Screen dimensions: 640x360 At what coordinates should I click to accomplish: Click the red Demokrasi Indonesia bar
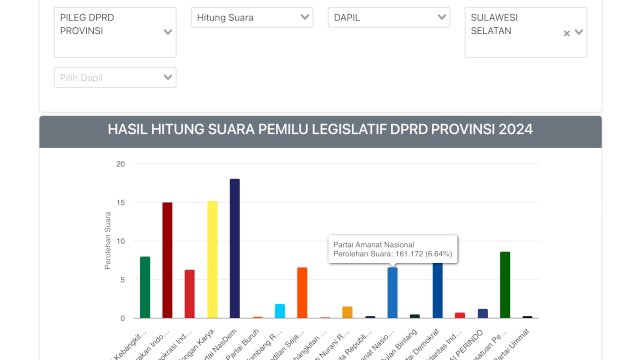190,294
